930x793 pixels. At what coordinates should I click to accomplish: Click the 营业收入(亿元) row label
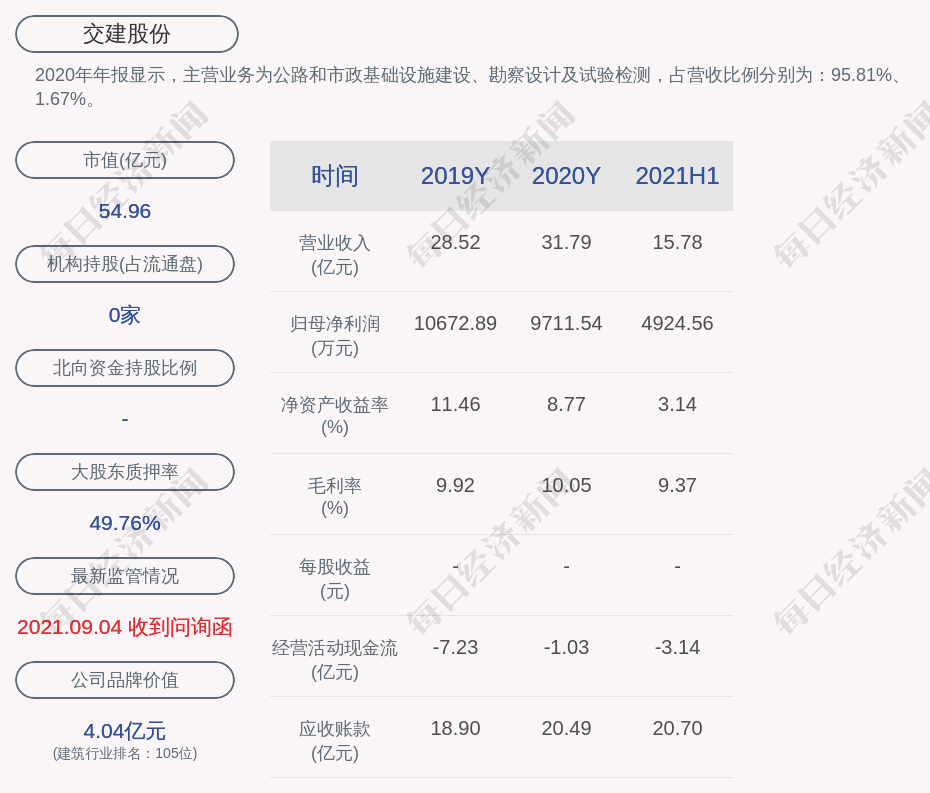[x=335, y=254]
